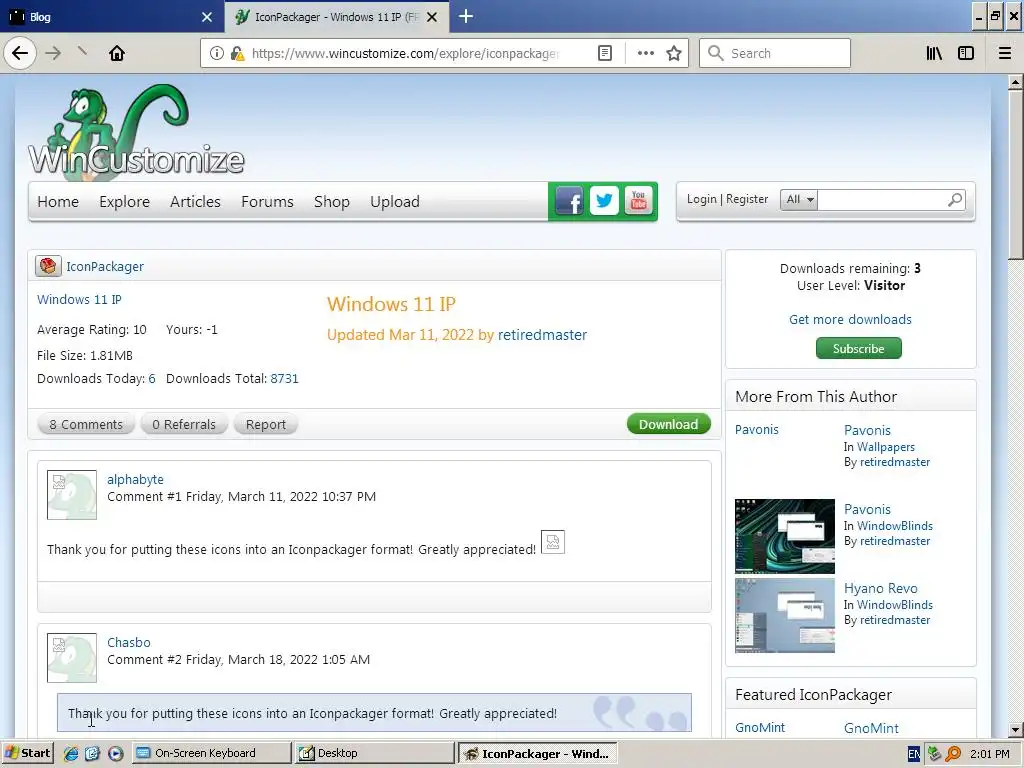
Task: Open new browser tab with plus button
Action: coord(466,16)
